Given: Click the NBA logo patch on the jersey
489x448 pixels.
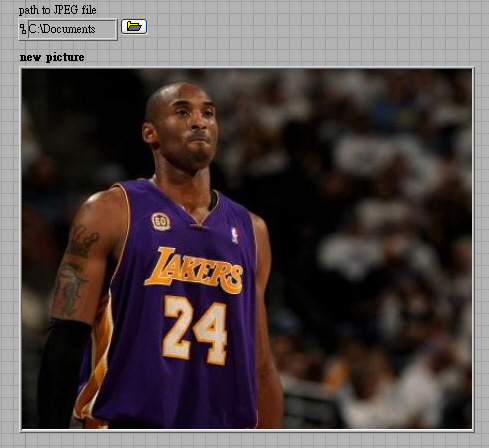Looking at the screenshot, I should (235, 235).
